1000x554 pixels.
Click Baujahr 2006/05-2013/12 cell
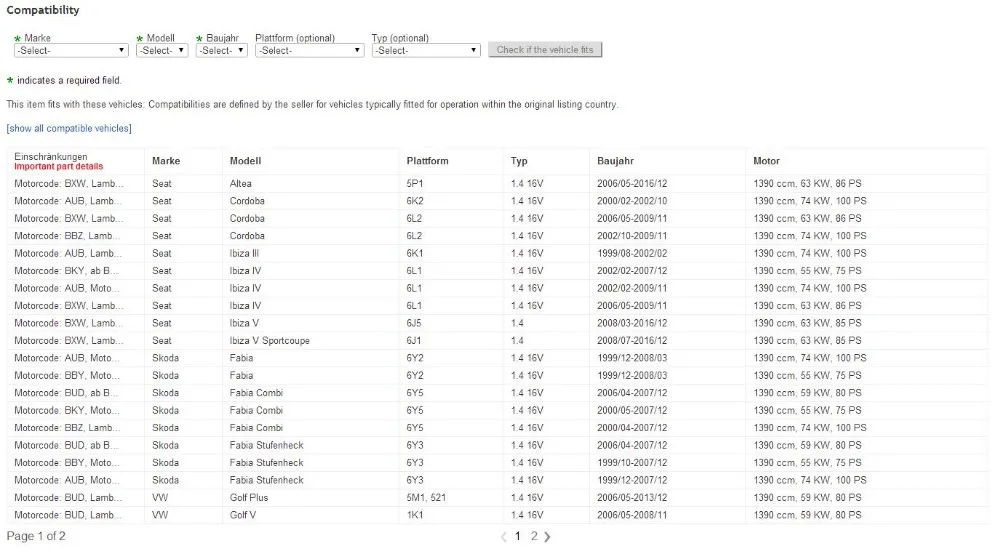pos(632,498)
